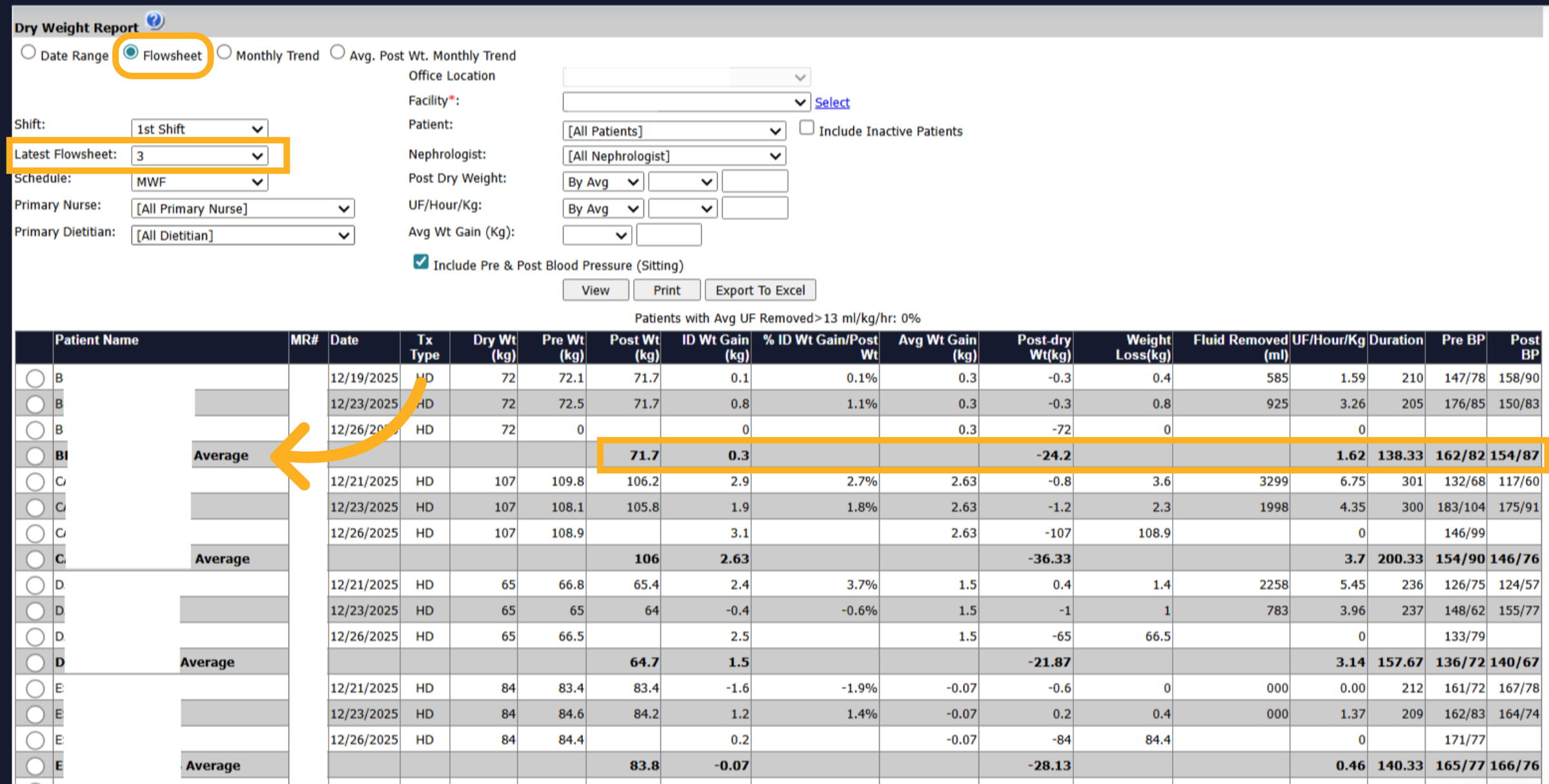Click the View button

[595, 290]
